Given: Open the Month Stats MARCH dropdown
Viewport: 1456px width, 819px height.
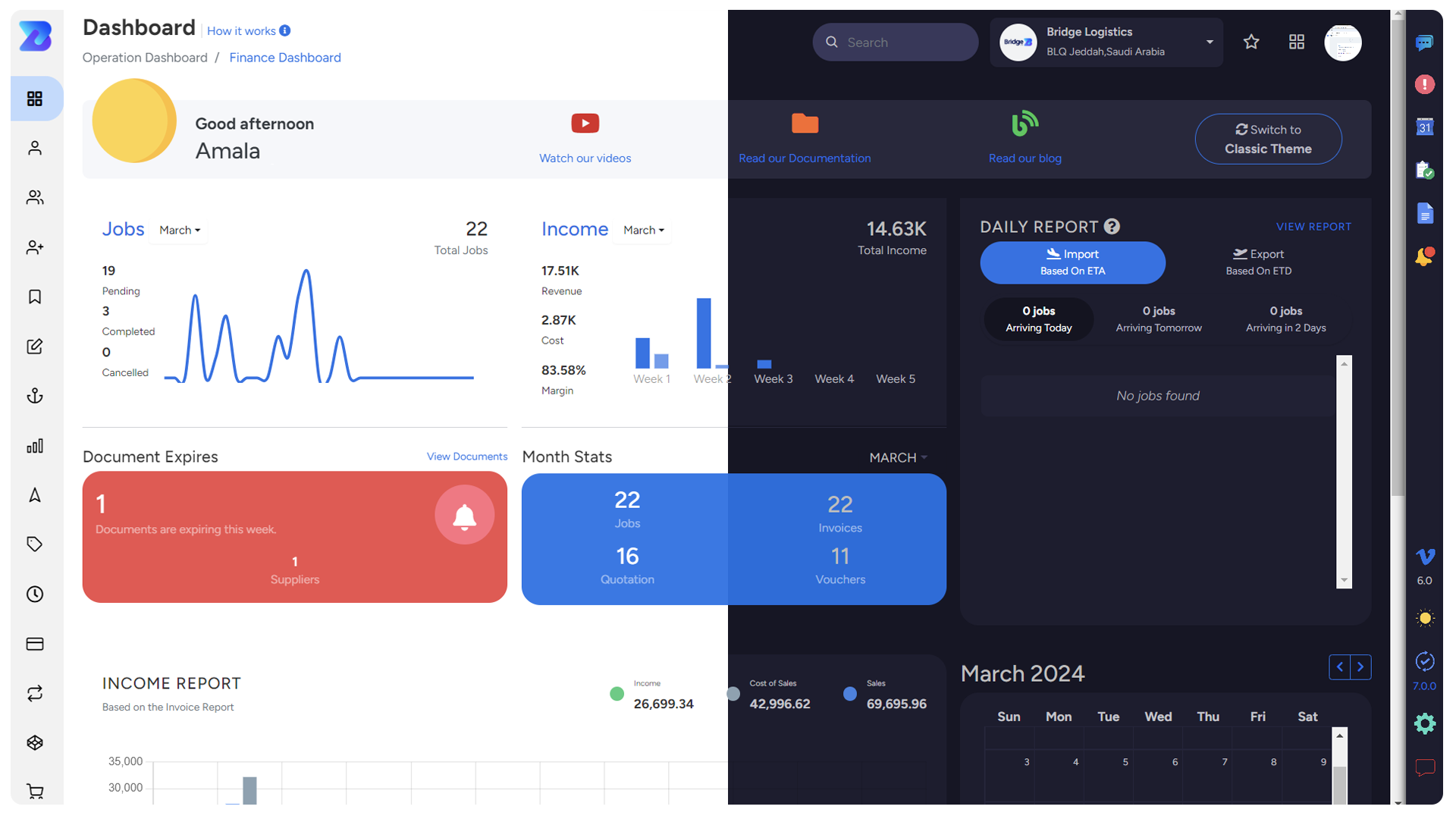Looking at the screenshot, I should [x=898, y=457].
